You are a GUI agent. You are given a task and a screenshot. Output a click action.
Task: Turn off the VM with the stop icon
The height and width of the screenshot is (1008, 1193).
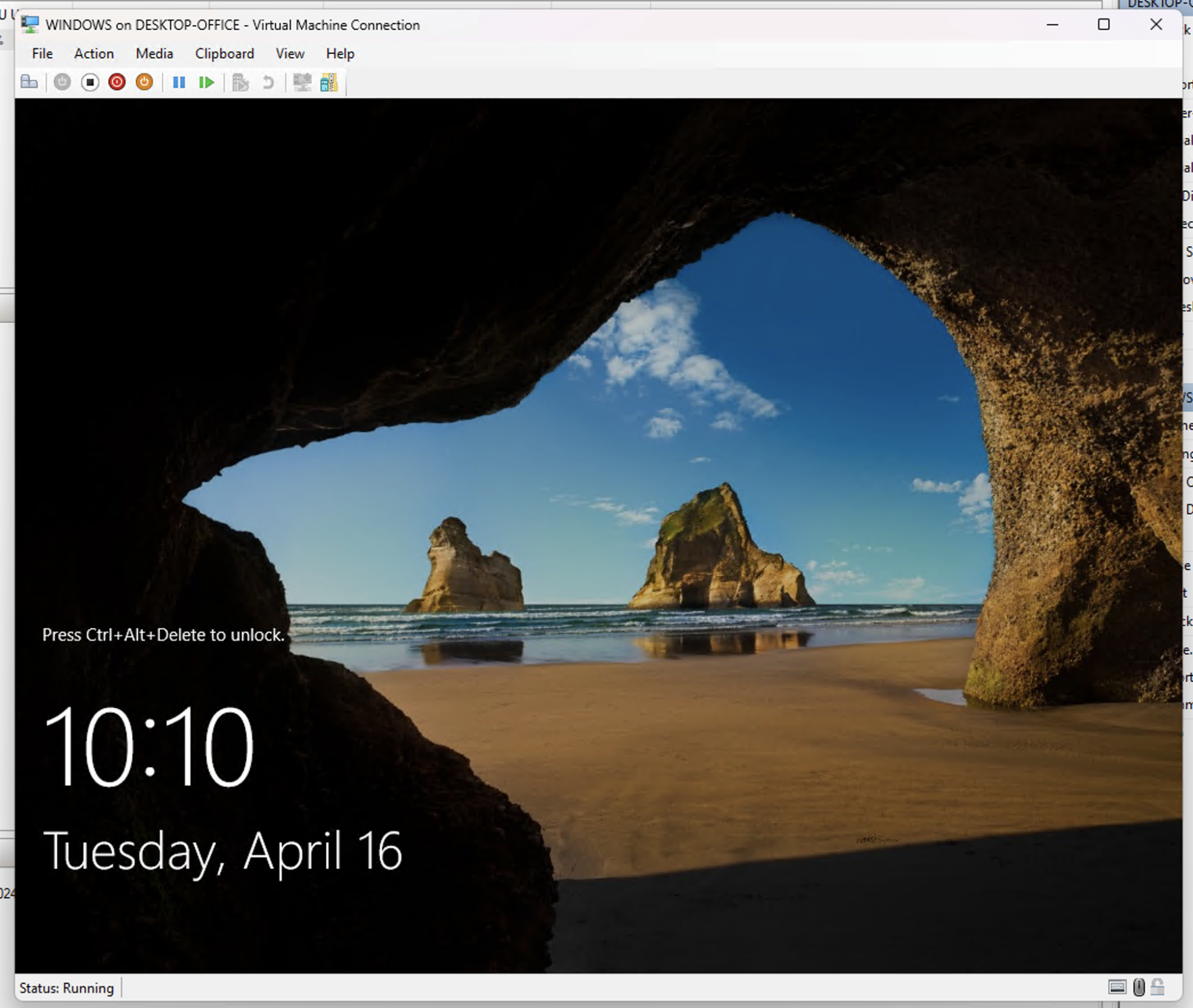90,82
